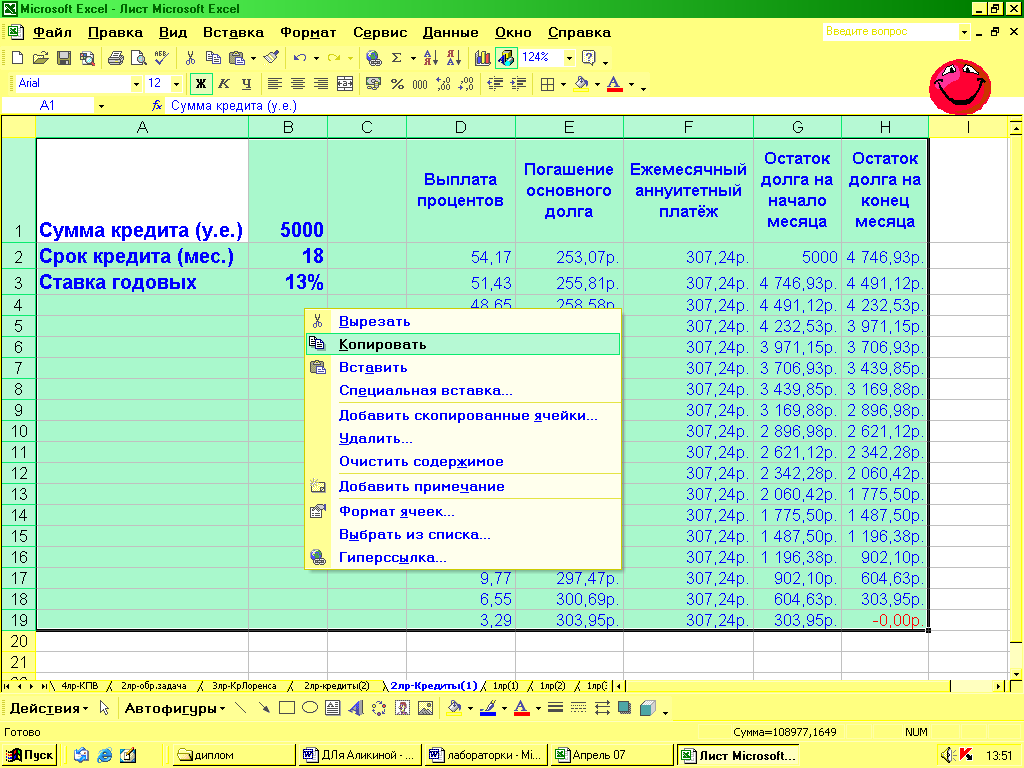Click the Format Painter brush
Screen dimensions: 1024x768
[272, 58]
